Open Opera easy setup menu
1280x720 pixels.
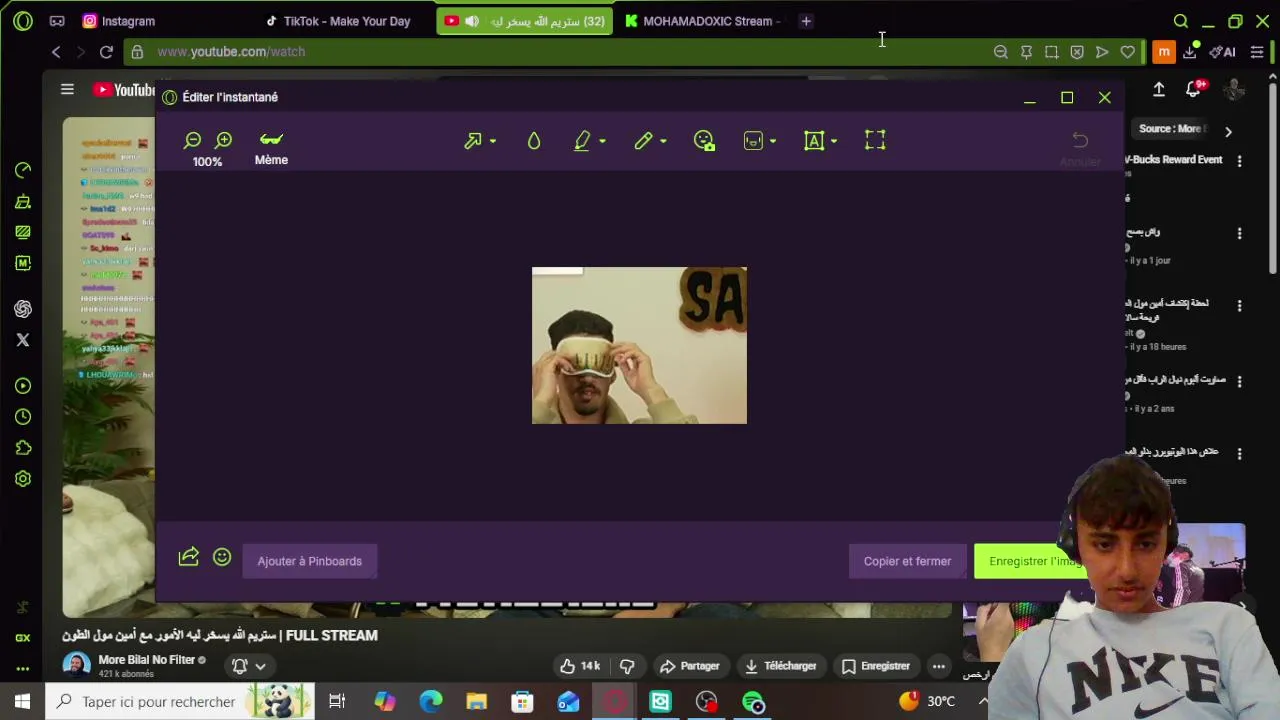click(x=1257, y=52)
